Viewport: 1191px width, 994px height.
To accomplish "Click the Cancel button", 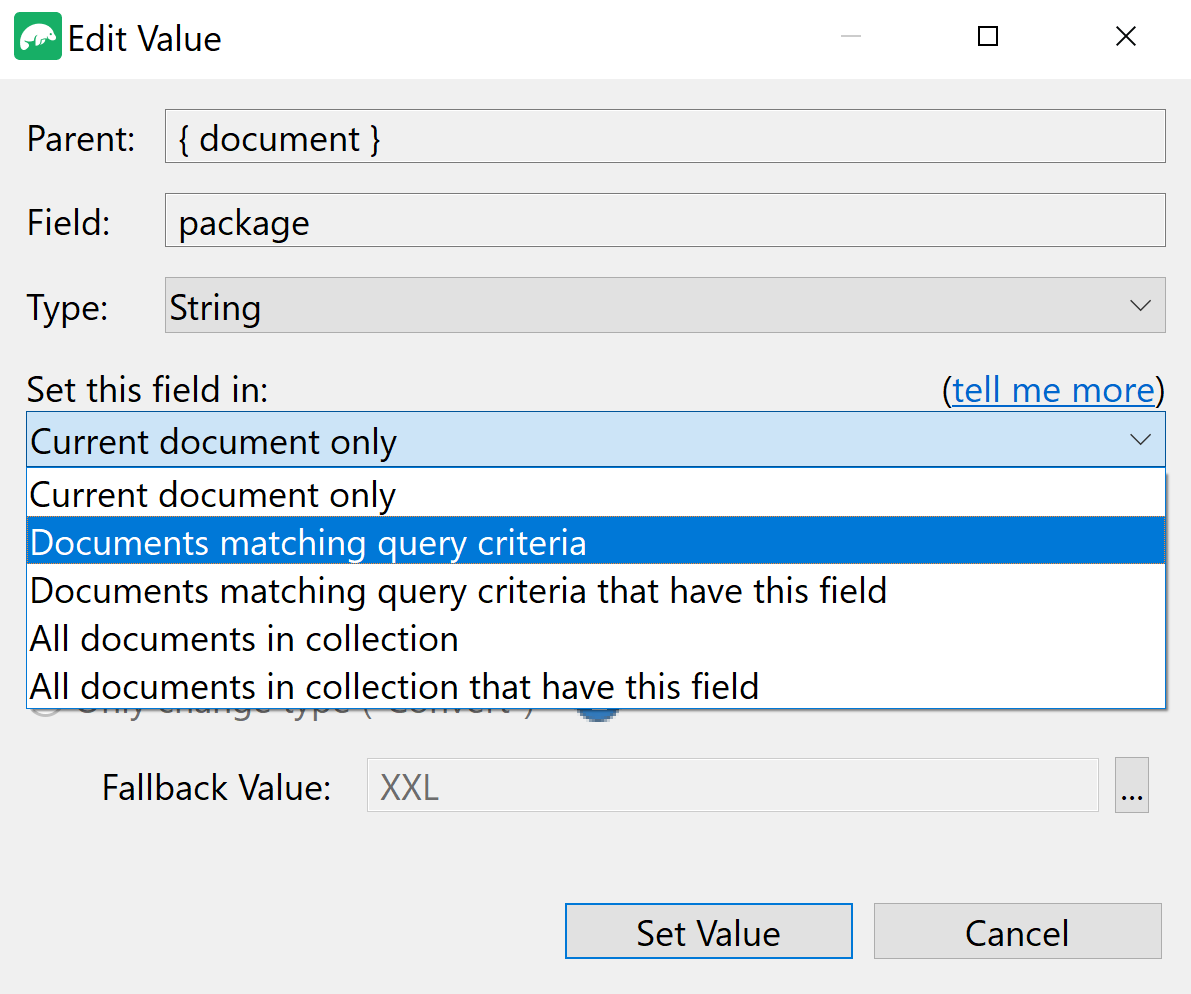I will (x=1017, y=932).
